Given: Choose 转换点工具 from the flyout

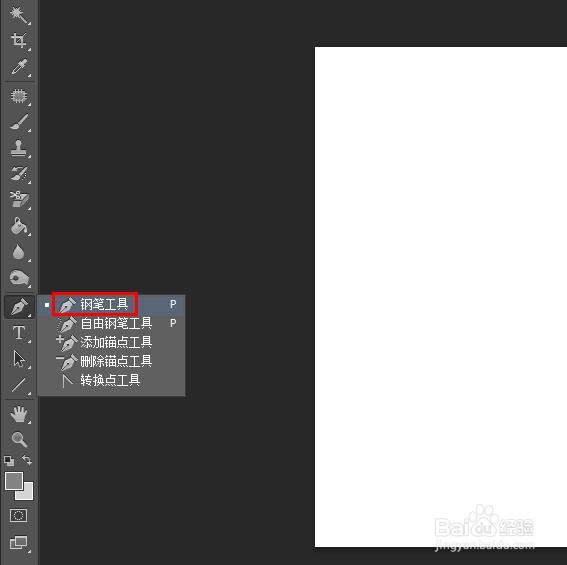Looking at the screenshot, I should (111, 380).
